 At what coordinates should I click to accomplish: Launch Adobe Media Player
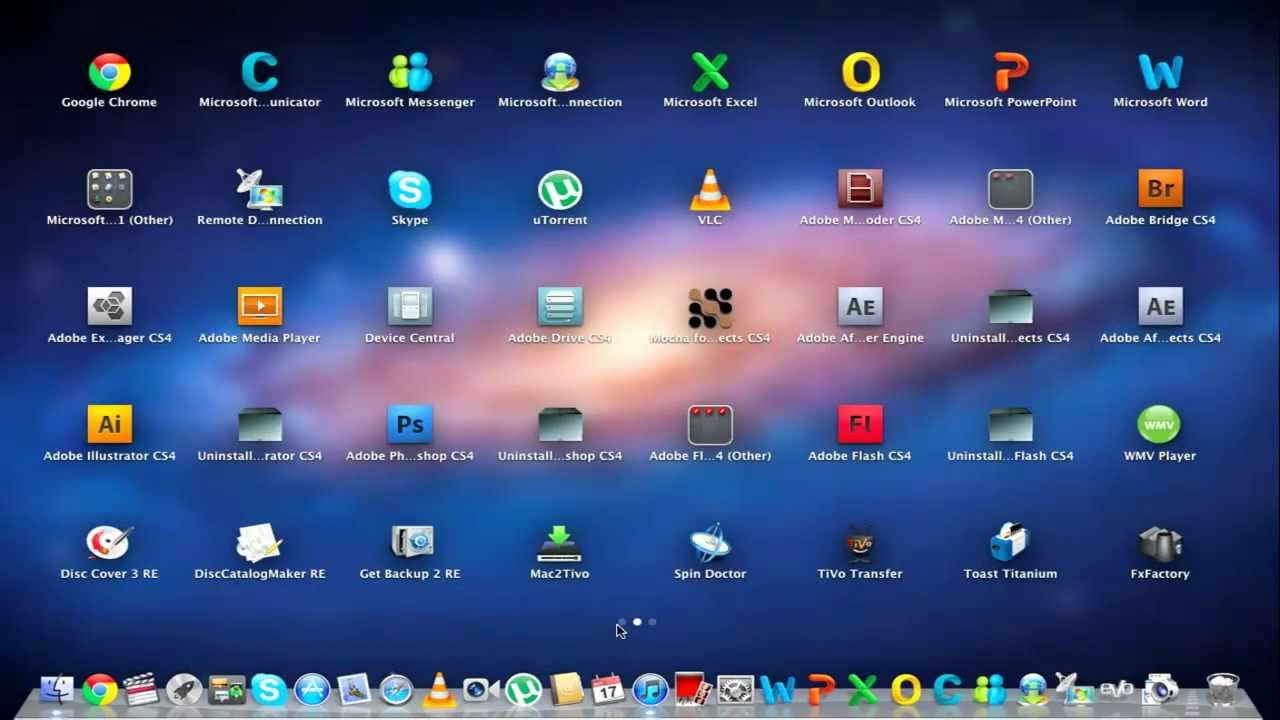pyautogui.click(x=259, y=307)
